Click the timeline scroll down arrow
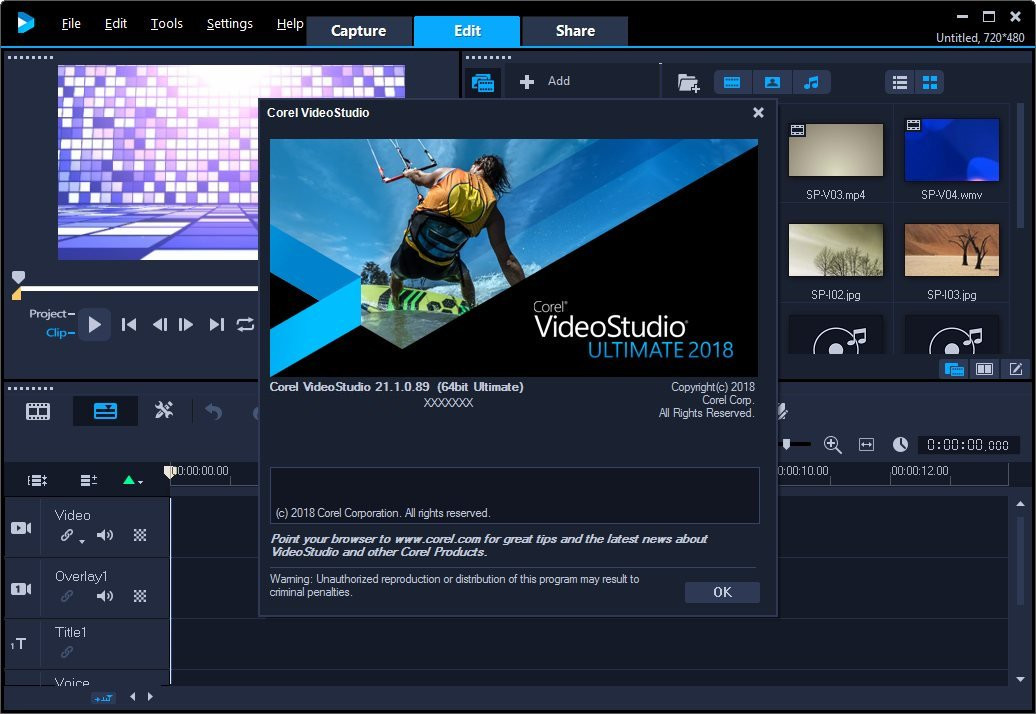Image resolution: width=1036 pixels, height=714 pixels. click(1021, 679)
